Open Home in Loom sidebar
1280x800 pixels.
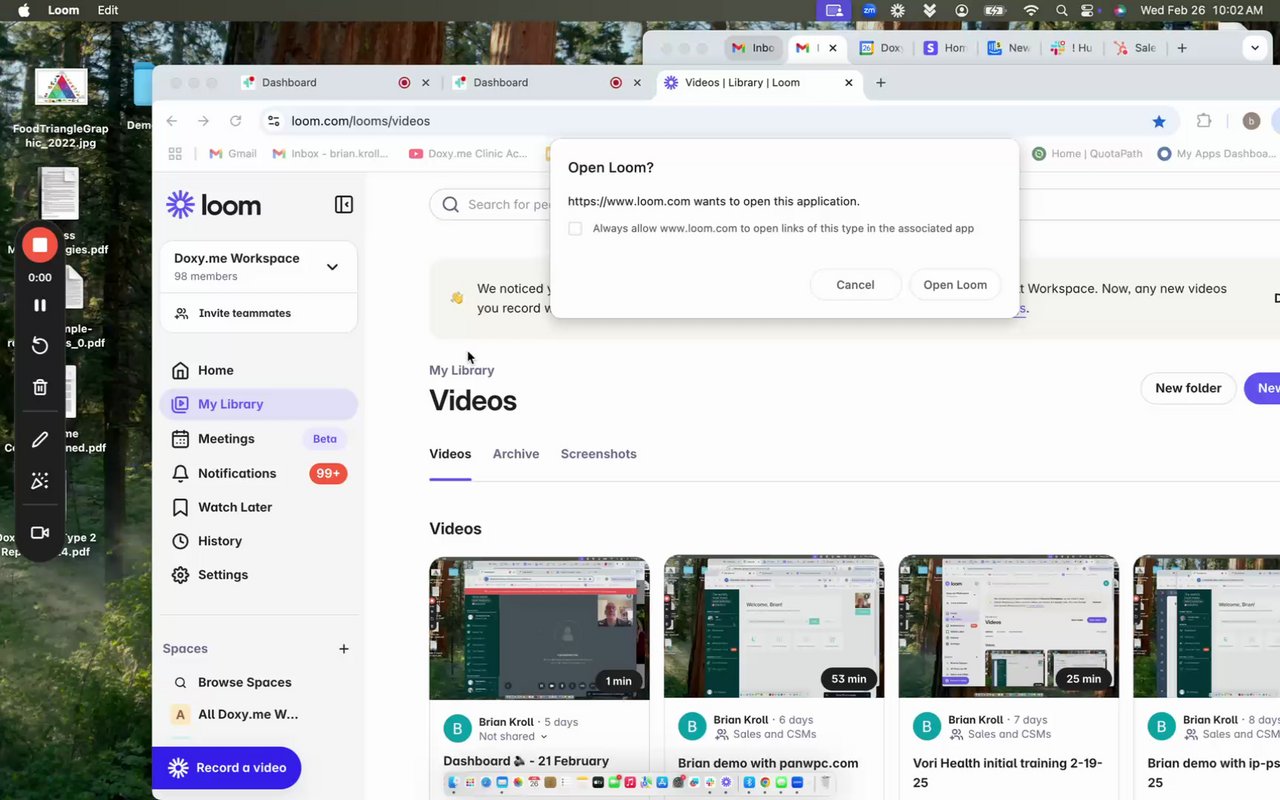click(258, 370)
